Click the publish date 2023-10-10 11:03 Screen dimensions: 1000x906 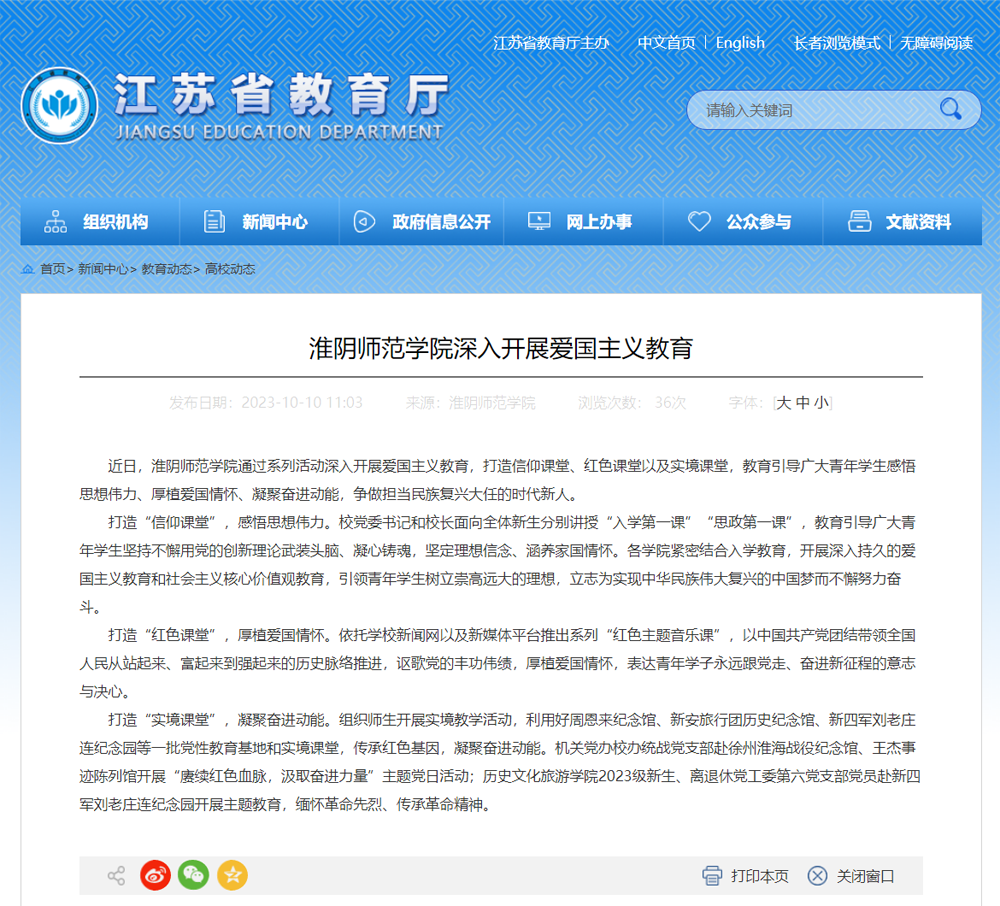tap(302, 402)
